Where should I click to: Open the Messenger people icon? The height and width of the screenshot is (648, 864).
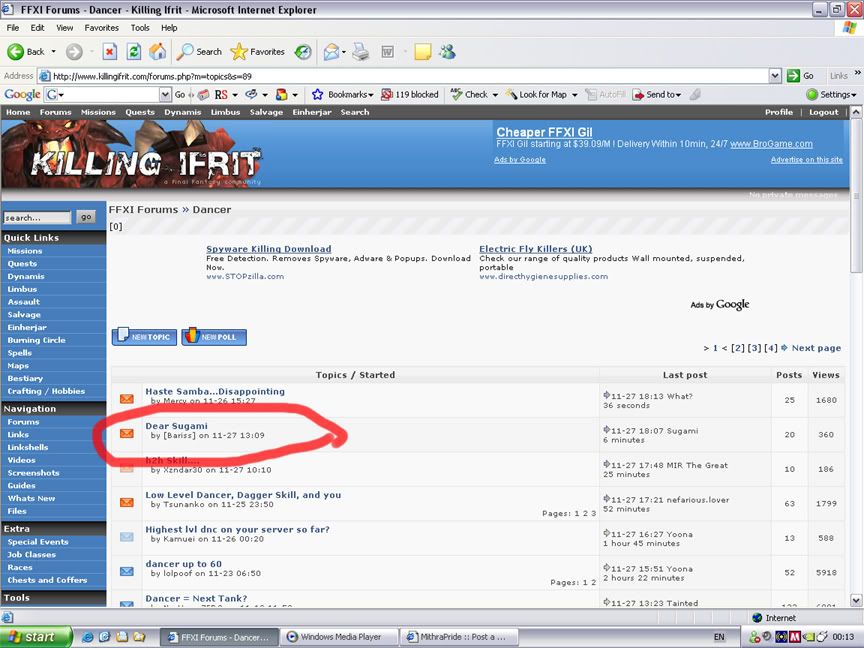[447, 52]
